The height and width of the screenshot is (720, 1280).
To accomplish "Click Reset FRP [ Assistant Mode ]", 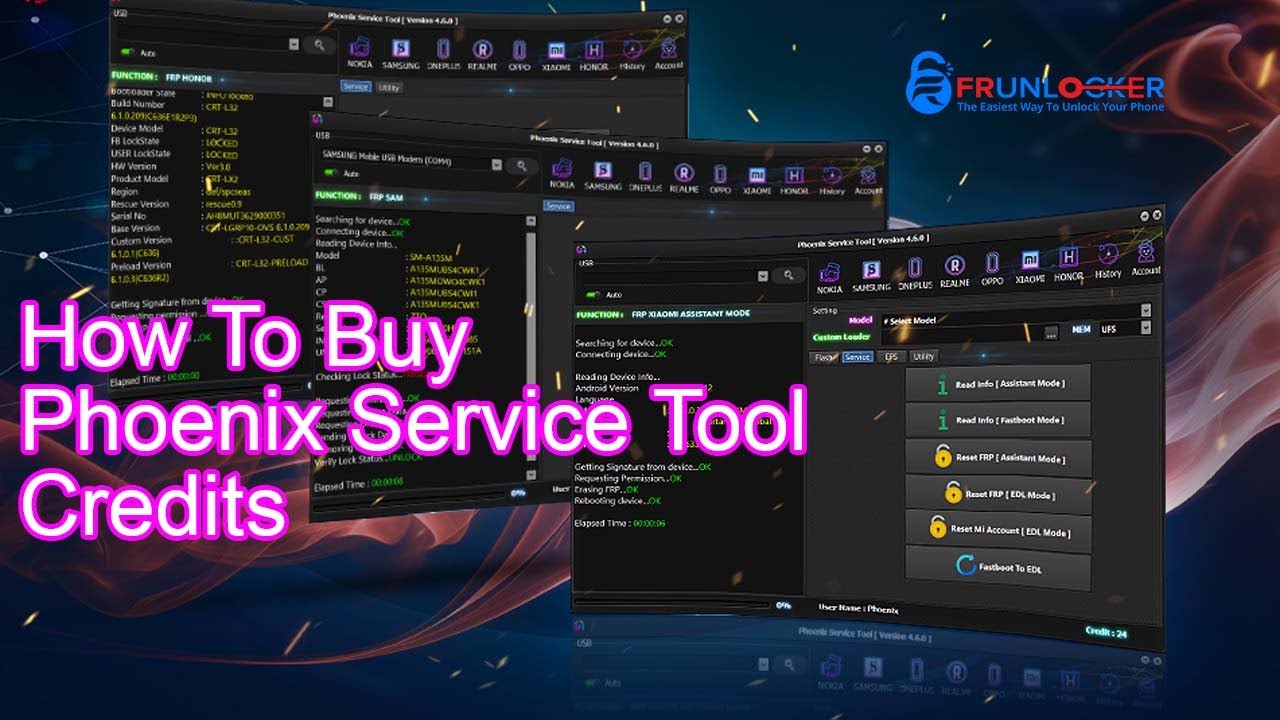I will click(998, 457).
